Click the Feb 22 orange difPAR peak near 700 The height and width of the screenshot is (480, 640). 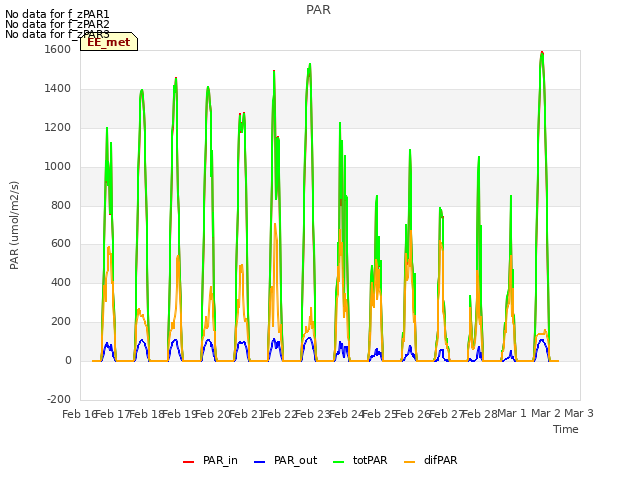tap(275, 225)
